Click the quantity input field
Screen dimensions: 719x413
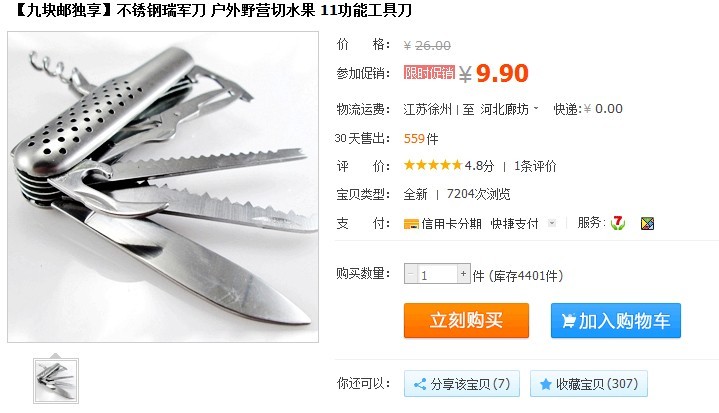(x=437, y=274)
